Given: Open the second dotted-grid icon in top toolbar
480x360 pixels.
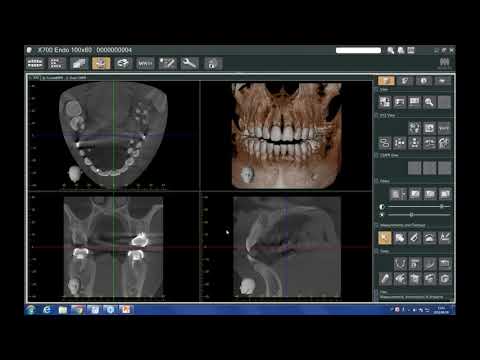Looking at the screenshot, I should click(57, 63).
